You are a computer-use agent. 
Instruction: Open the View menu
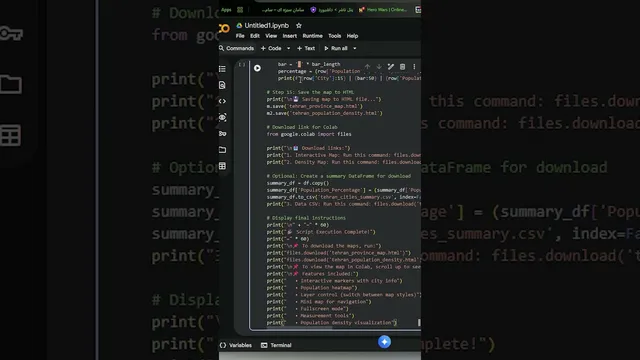click(x=271, y=36)
